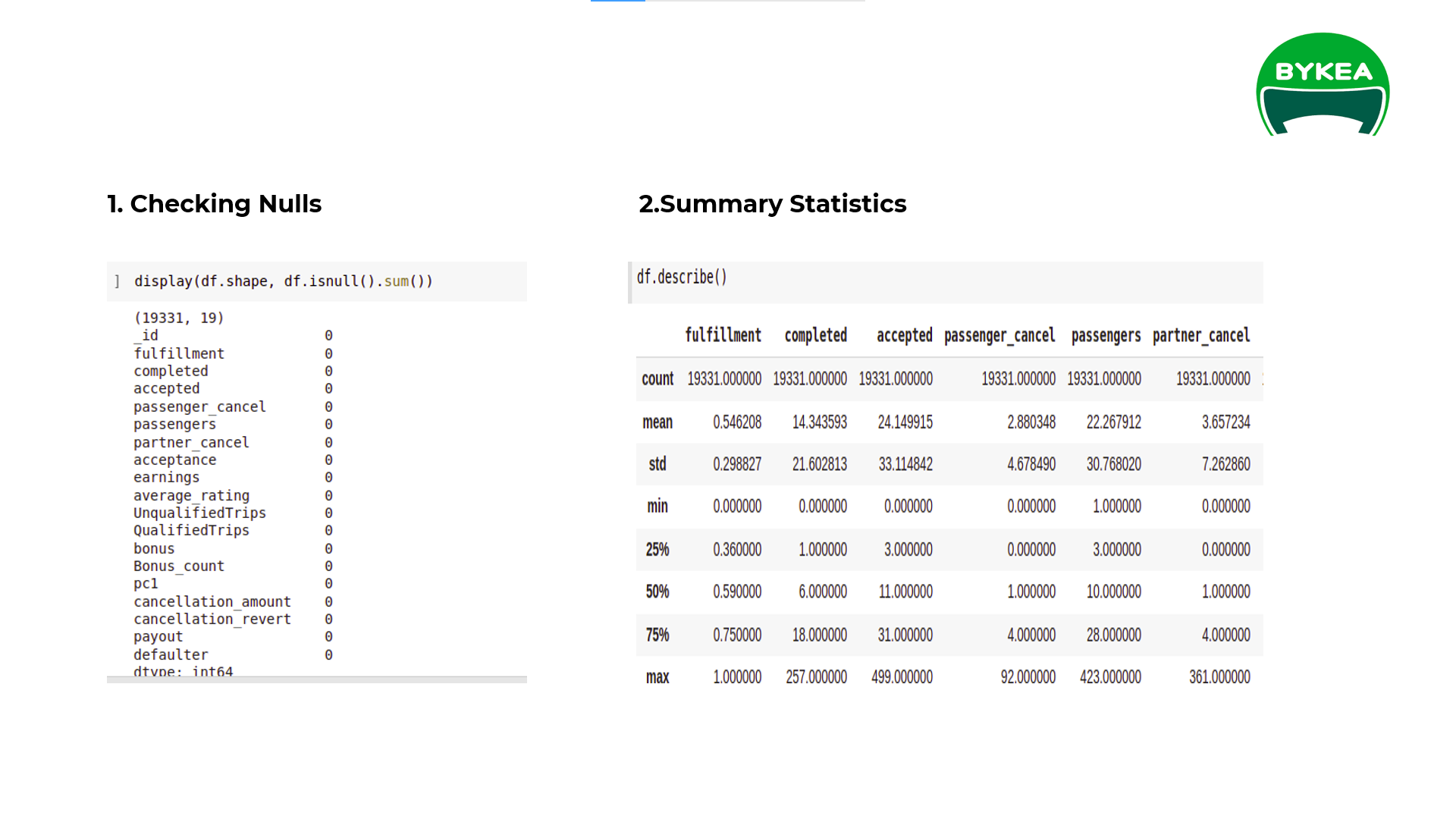Click the dtype: int64 output line
The width and height of the screenshot is (1456, 819).
point(184,670)
